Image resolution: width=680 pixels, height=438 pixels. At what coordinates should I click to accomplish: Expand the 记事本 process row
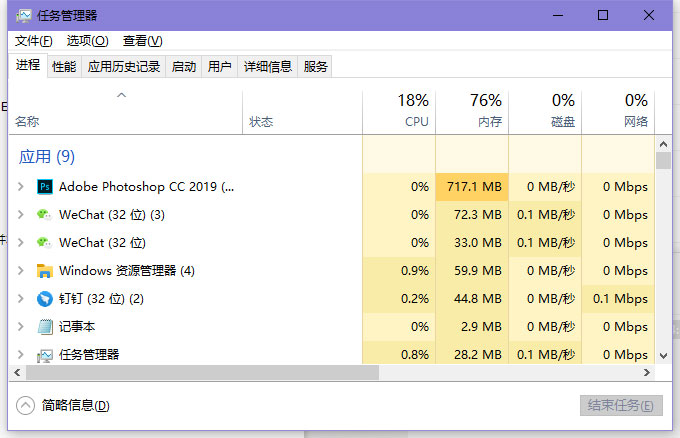pyautogui.click(x=21, y=327)
